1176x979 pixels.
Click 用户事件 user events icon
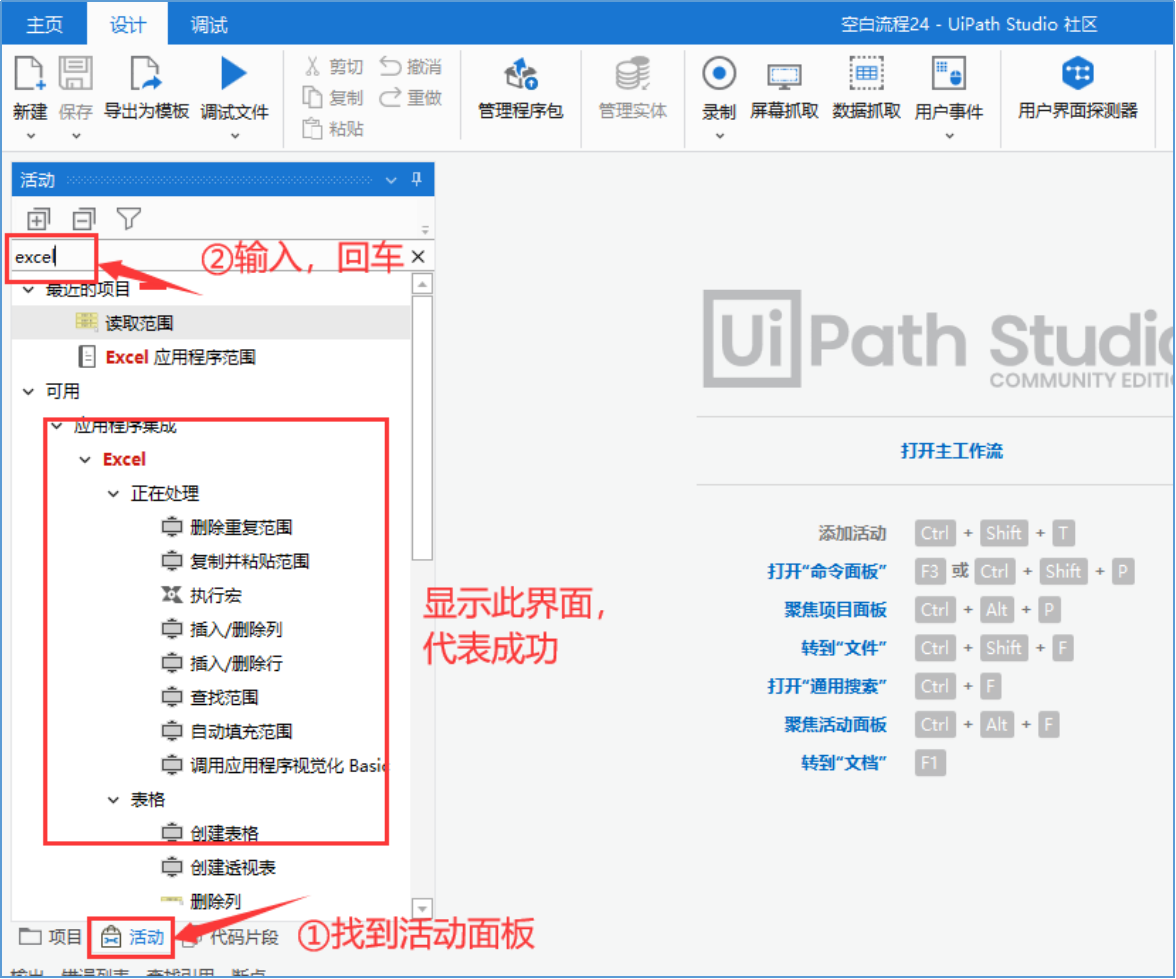pyautogui.click(x=949, y=74)
